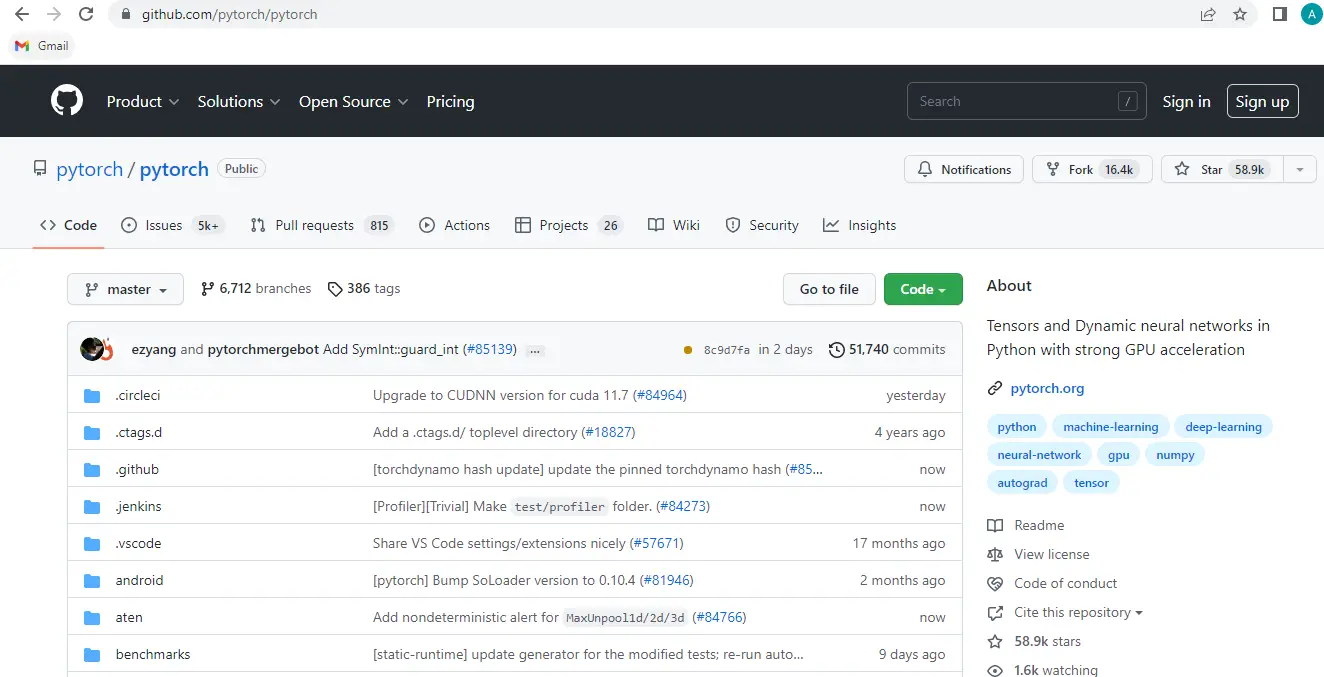
Task: Bookmark this page with the star icon
Action: 1240,14
